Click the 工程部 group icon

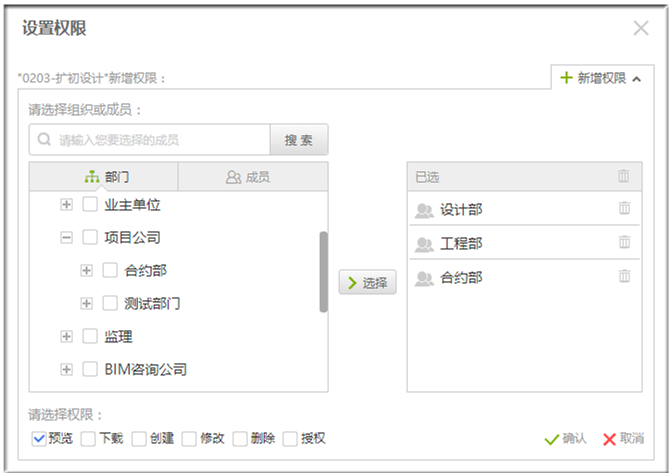[x=424, y=244]
